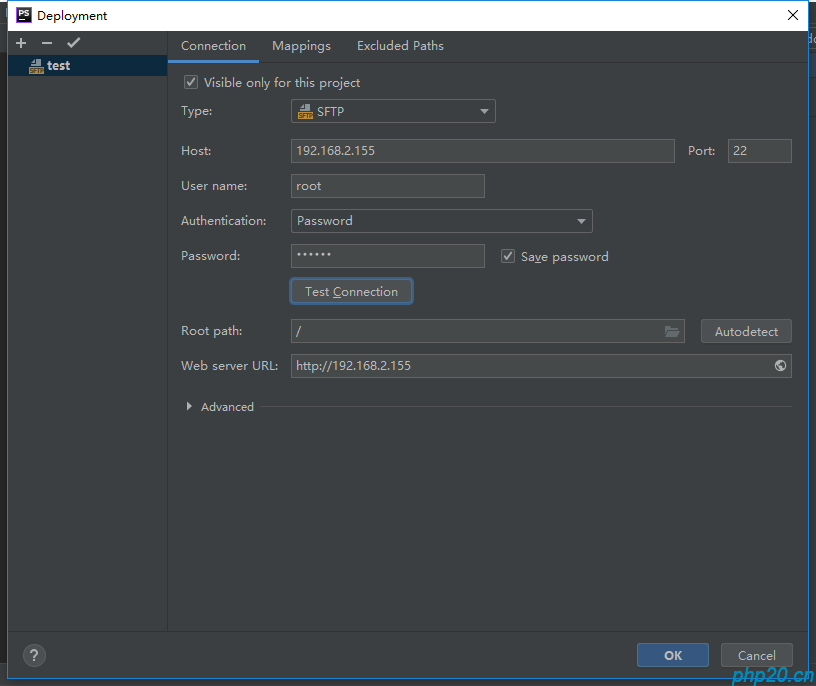Add a new deployment server with plus icon
The width and height of the screenshot is (816, 686).
[21, 43]
